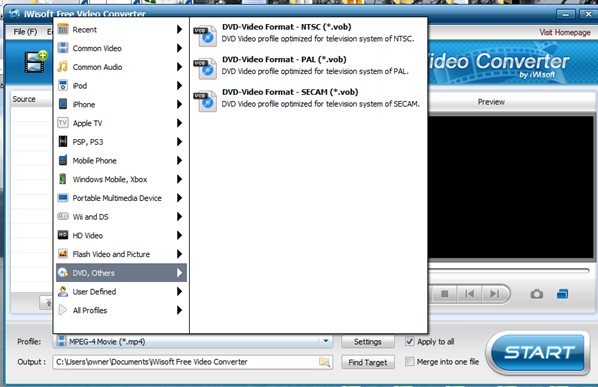This screenshot has width=598, height=387.
Task: Expand the Common Video submenu arrow
Action: tap(179, 48)
